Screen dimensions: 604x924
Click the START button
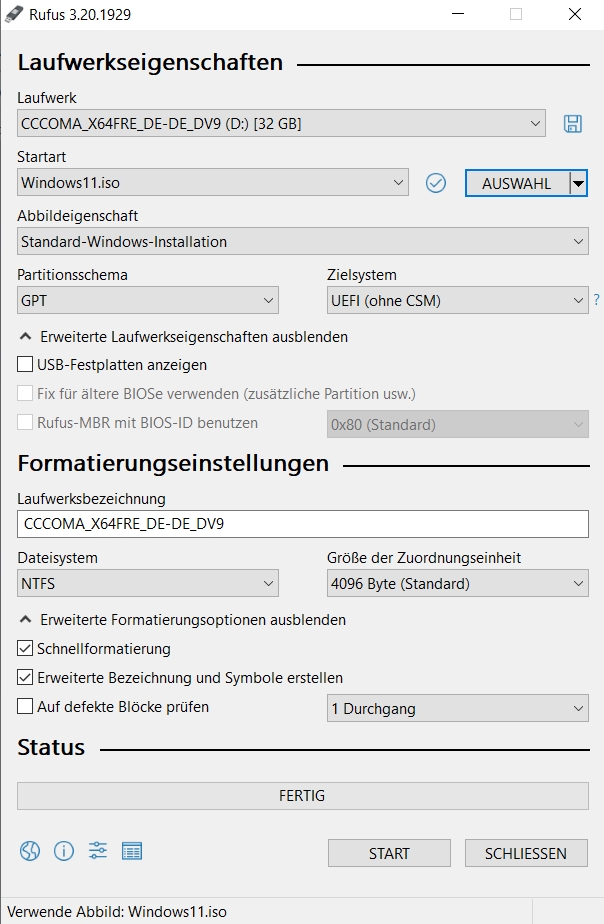click(x=390, y=853)
